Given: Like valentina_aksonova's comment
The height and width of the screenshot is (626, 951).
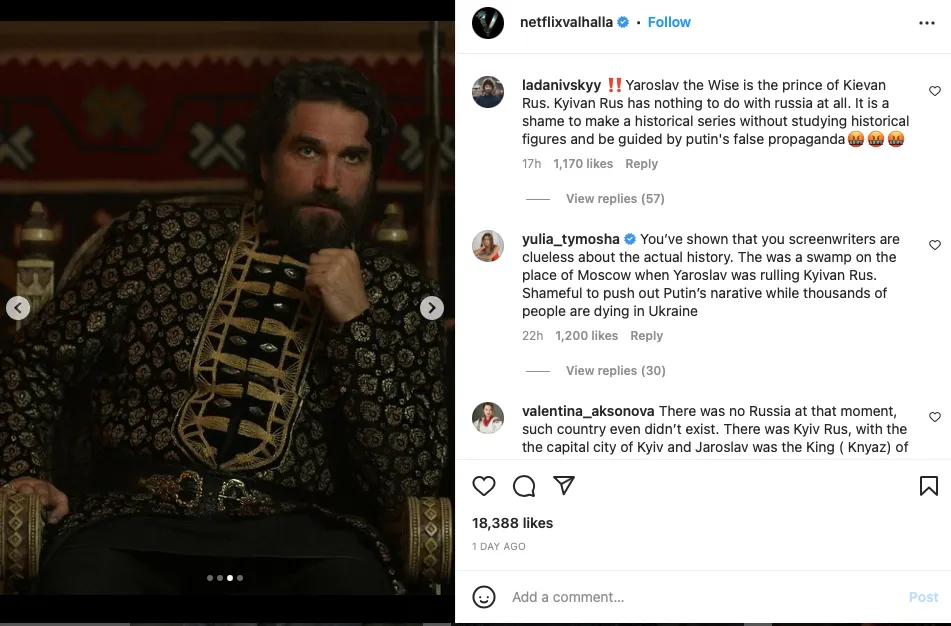Looking at the screenshot, I should pyautogui.click(x=935, y=417).
